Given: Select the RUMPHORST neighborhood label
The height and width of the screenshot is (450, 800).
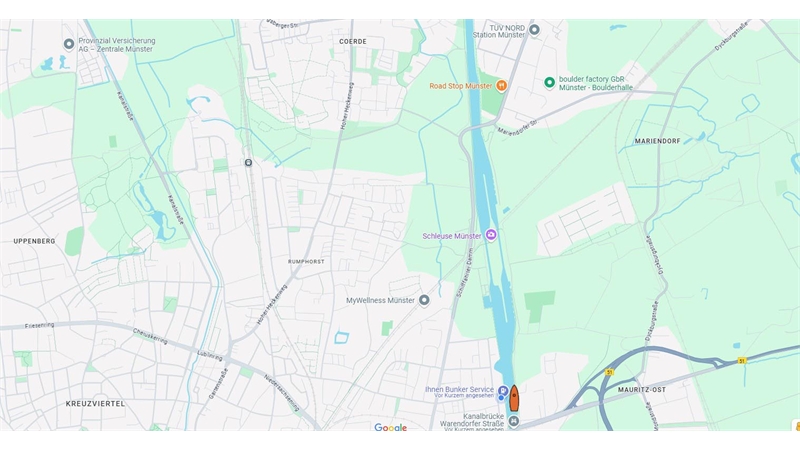Looking at the screenshot, I should (306, 262).
